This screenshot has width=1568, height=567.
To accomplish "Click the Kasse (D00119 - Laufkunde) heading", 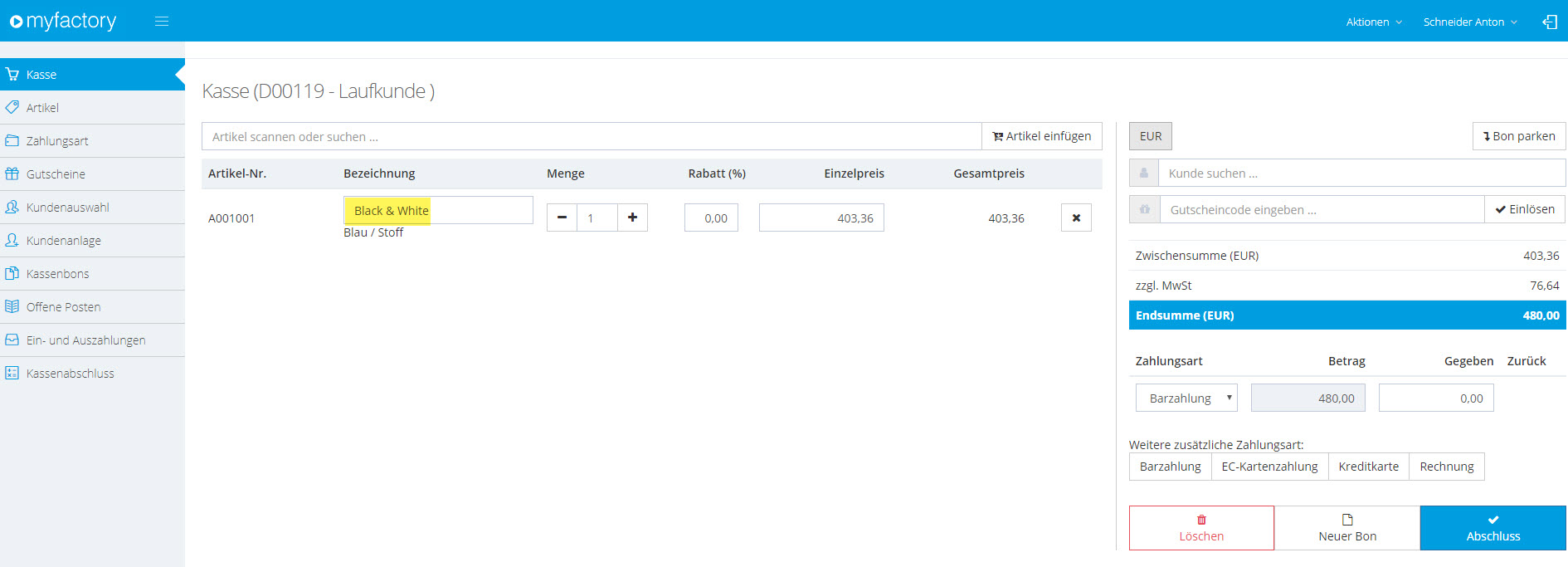I will tap(319, 91).
